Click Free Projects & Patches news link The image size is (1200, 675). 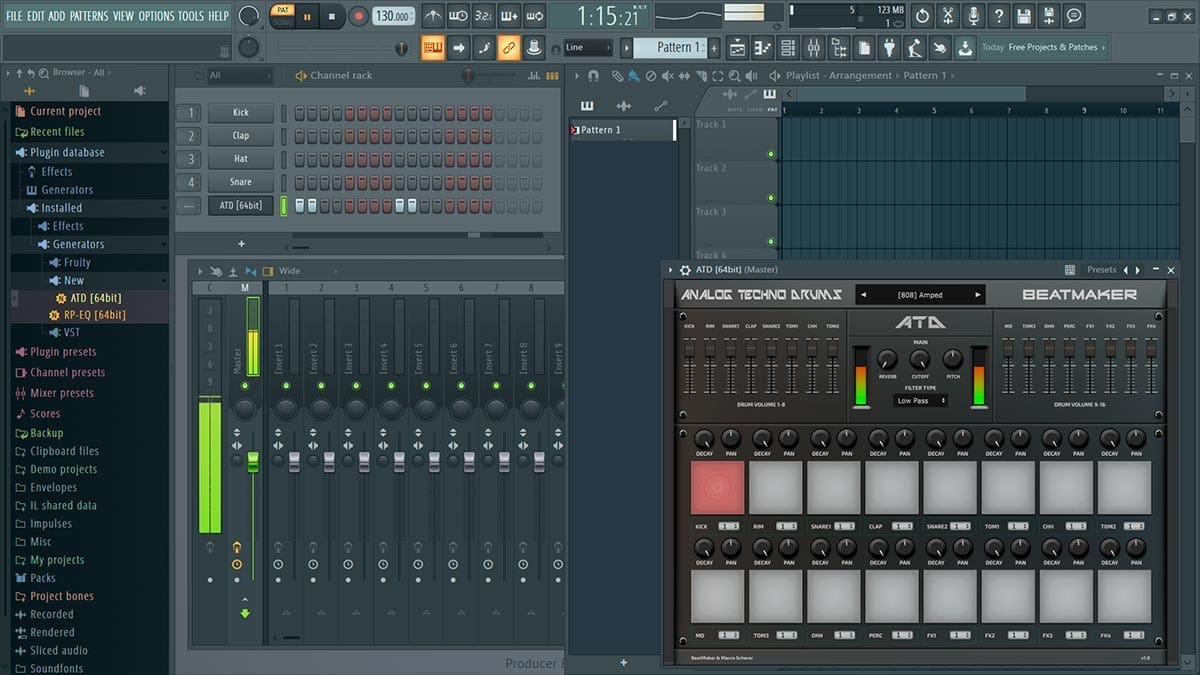(1053, 47)
